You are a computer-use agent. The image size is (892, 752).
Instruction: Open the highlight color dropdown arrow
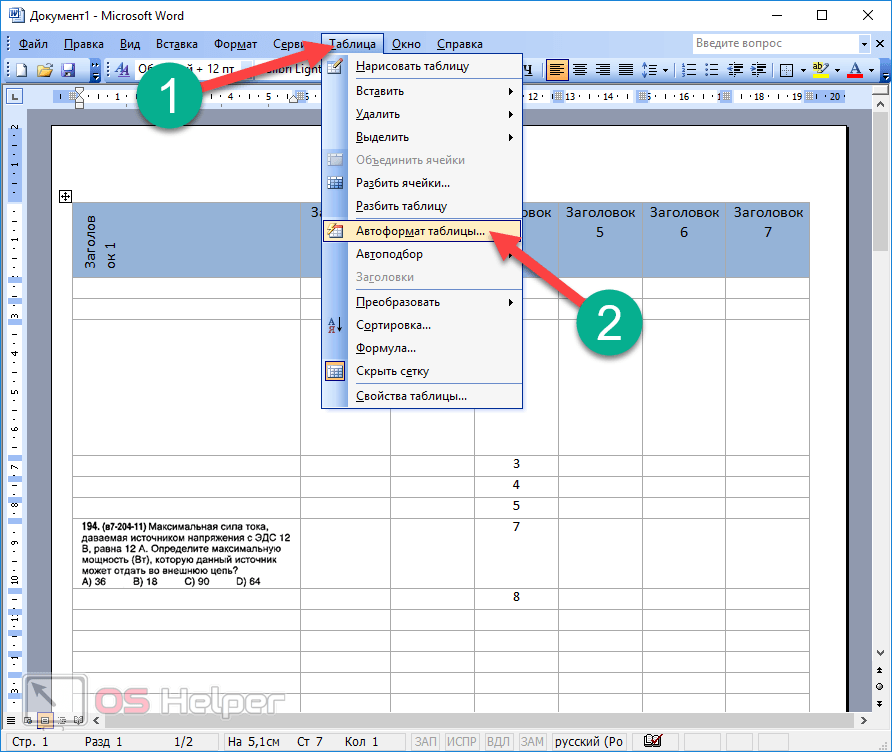836,70
